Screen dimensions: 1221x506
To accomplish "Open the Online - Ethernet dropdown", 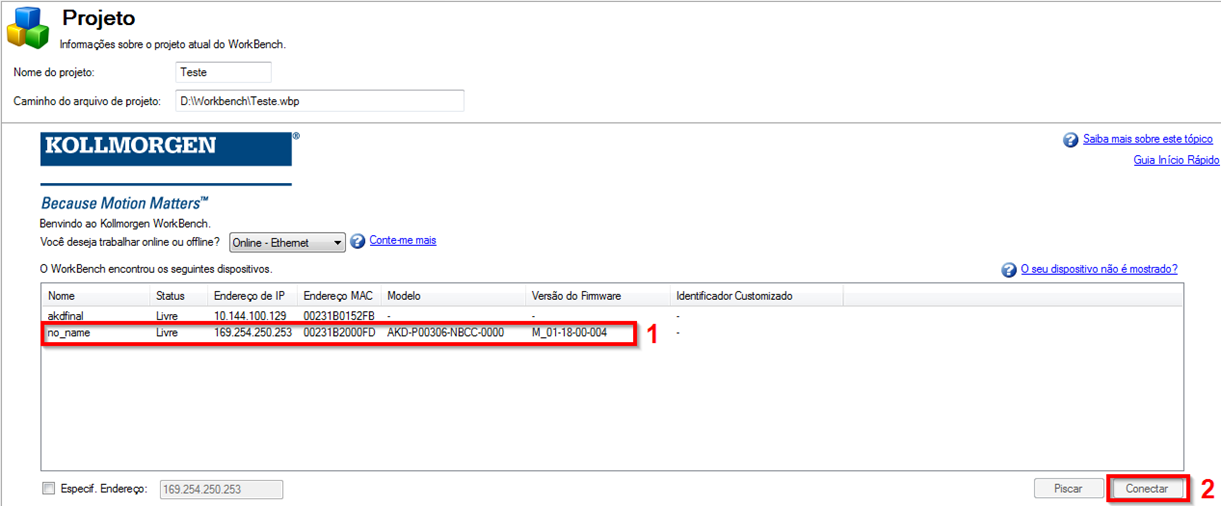I will [287, 243].
